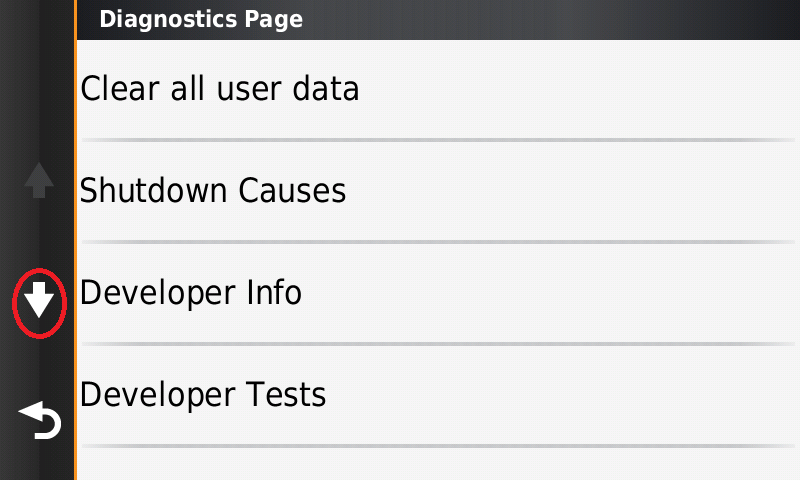Click the orange vertical divider line
Viewport: 800px width, 480px height.
click(x=76, y=240)
